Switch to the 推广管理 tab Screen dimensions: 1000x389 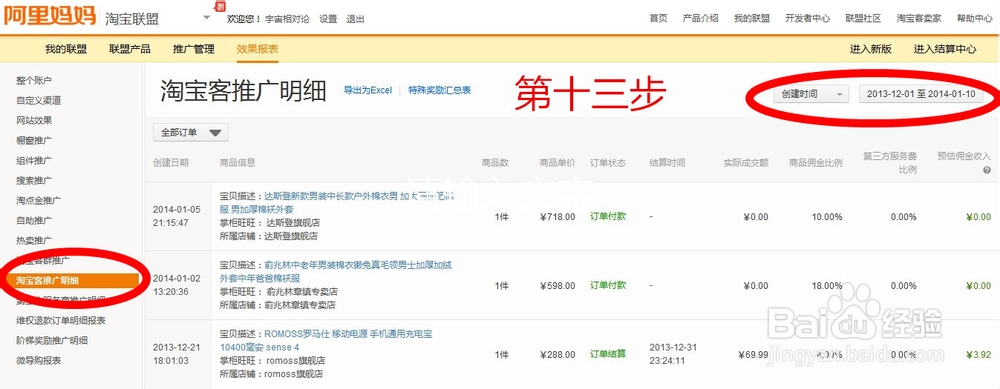coord(193,49)
